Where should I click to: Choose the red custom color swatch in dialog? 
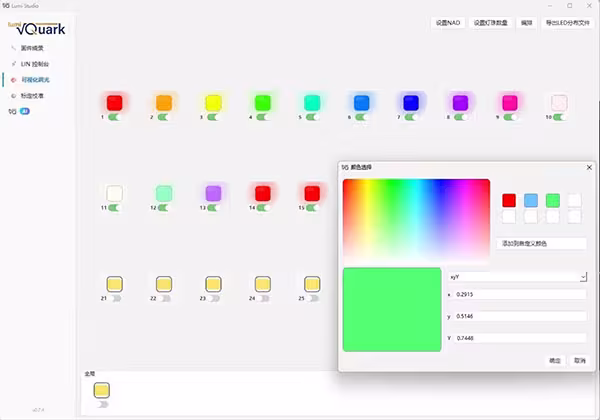coord(509,200)
